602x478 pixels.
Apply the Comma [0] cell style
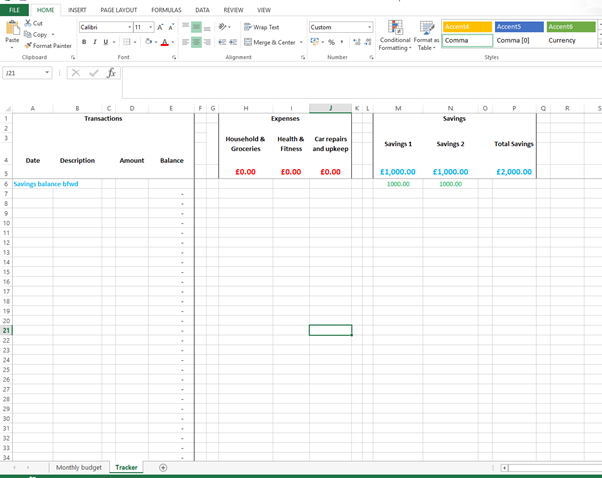click(519, 41)
